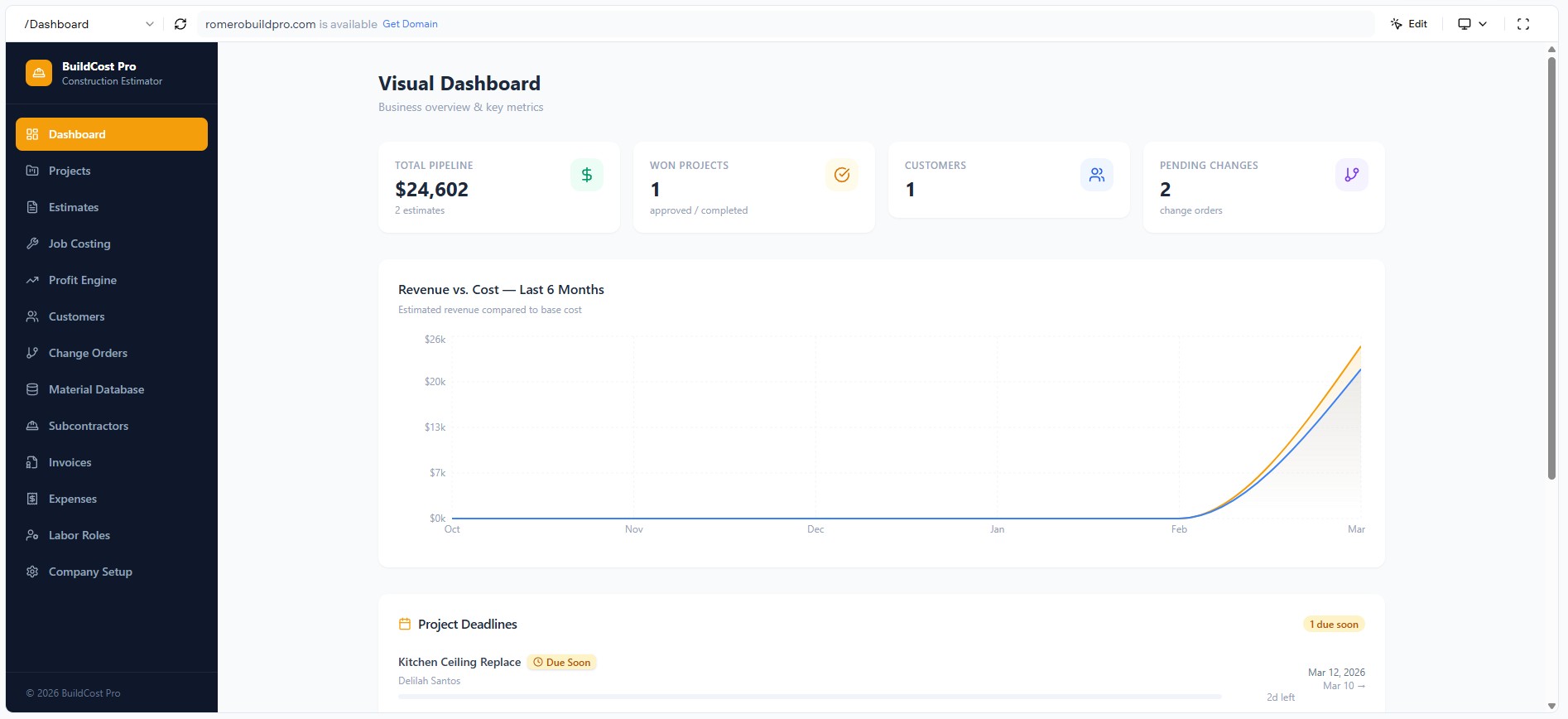
Task: Open Labor Roles page
Action: [x=112, y=535]
